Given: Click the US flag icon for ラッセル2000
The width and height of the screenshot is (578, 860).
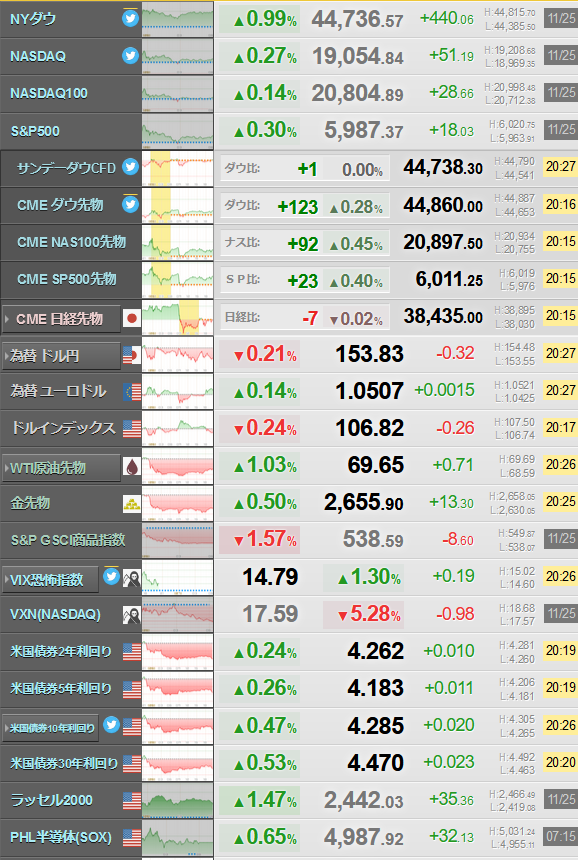Looking at the screenshot, I should (x=132, y=801).
